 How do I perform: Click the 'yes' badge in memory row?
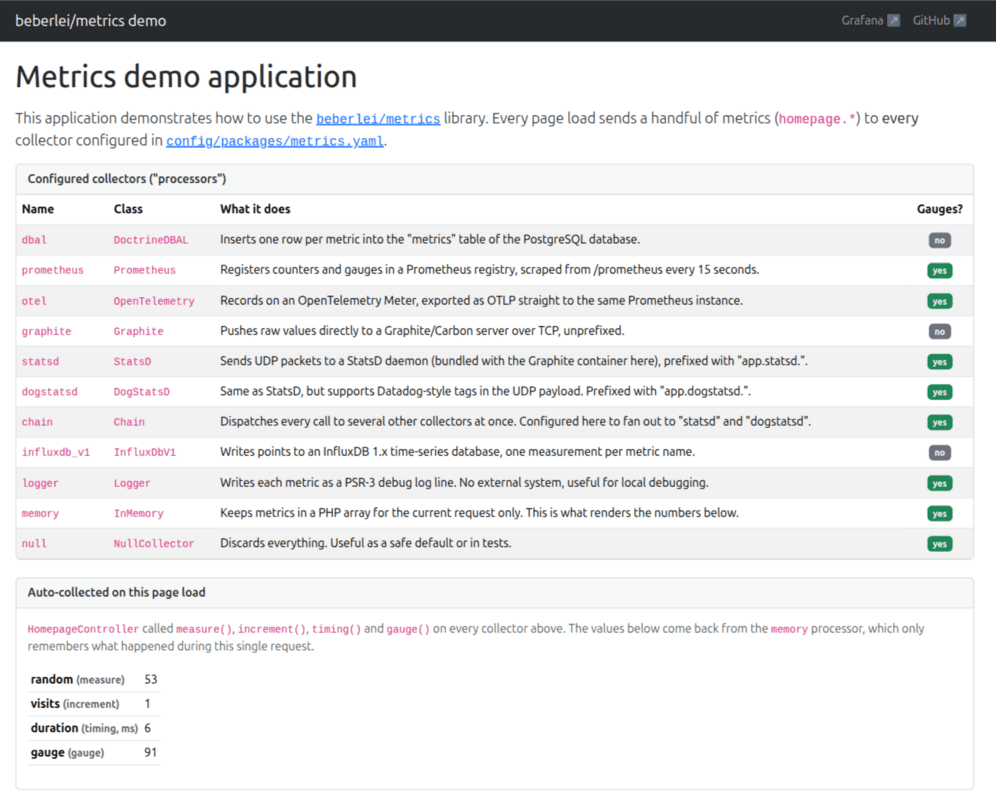coord(939,513)
